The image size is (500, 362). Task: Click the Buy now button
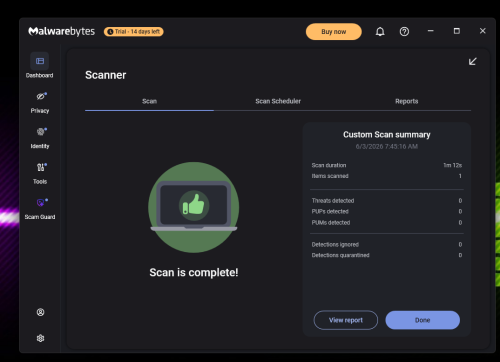(x=334, y=32)
